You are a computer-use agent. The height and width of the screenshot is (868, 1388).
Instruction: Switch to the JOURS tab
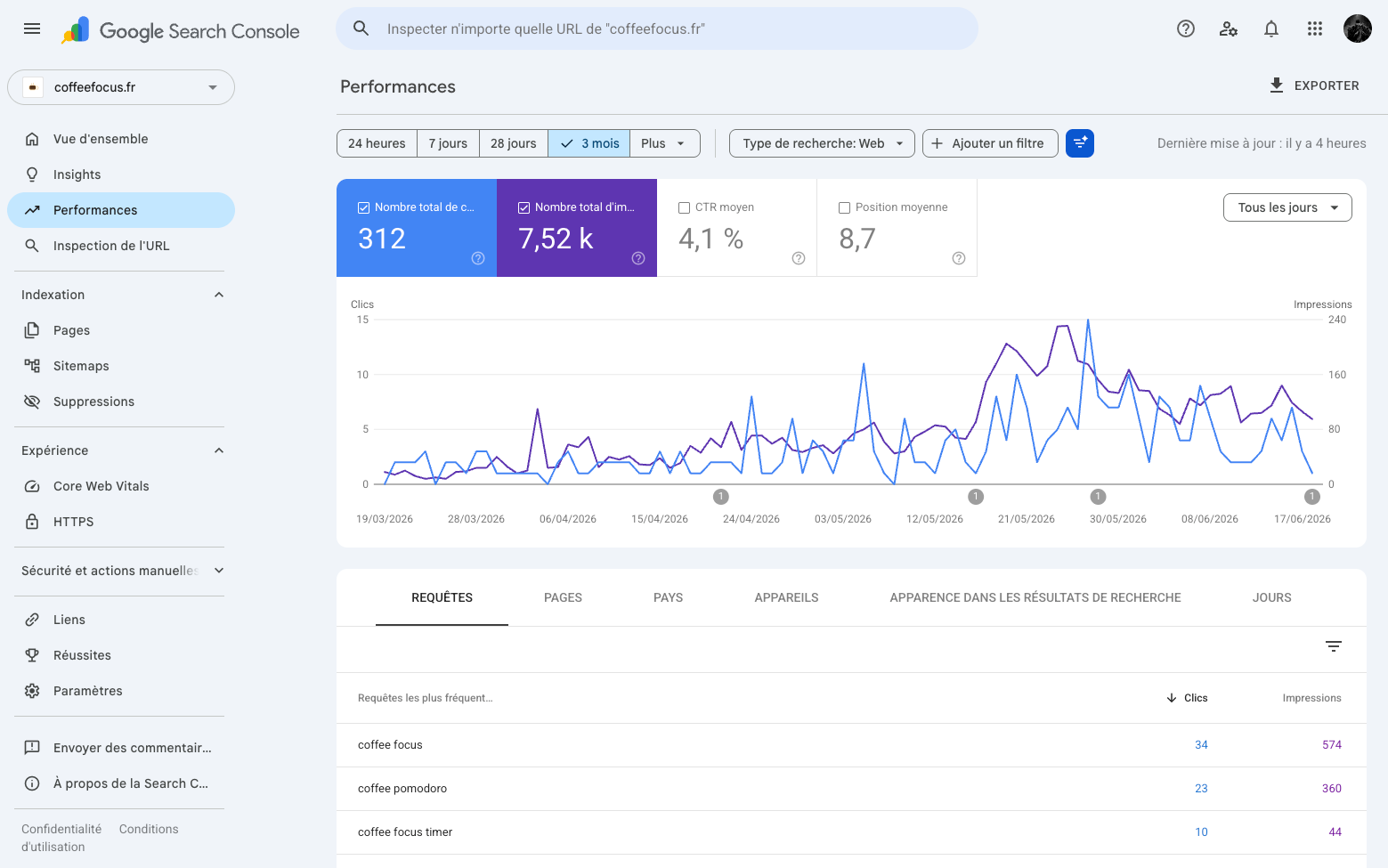1271,597
